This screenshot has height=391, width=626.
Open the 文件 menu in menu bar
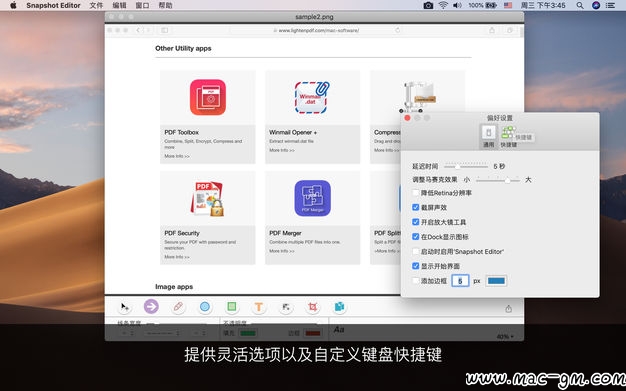96,5
